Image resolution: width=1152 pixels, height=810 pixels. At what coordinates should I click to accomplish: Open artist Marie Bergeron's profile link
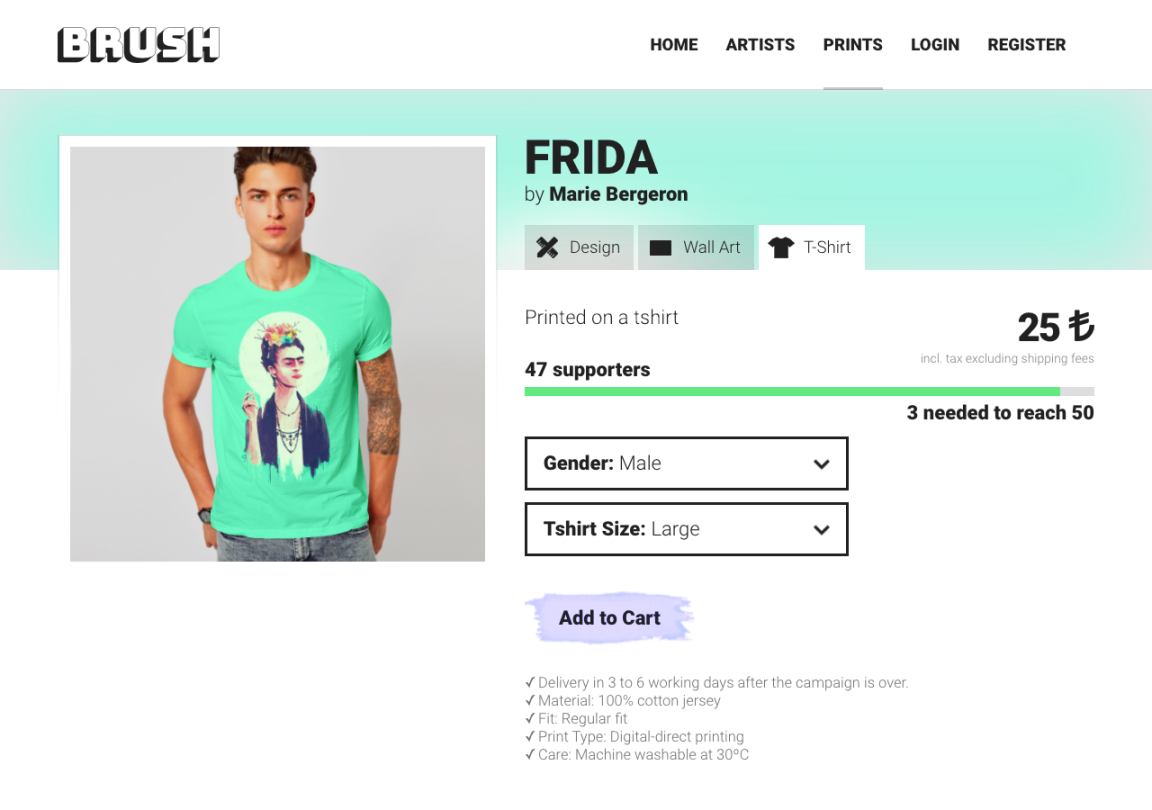tap(619, 194)
